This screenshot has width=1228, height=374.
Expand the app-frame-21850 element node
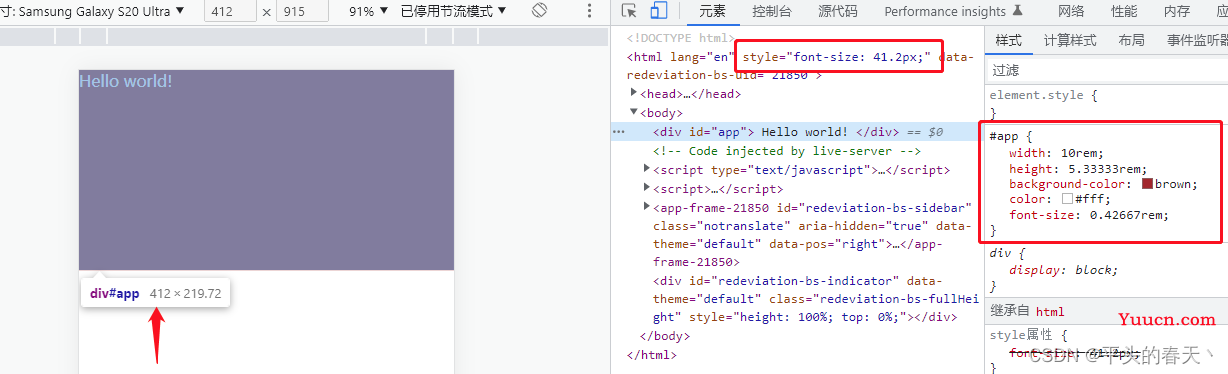(648, 207)
